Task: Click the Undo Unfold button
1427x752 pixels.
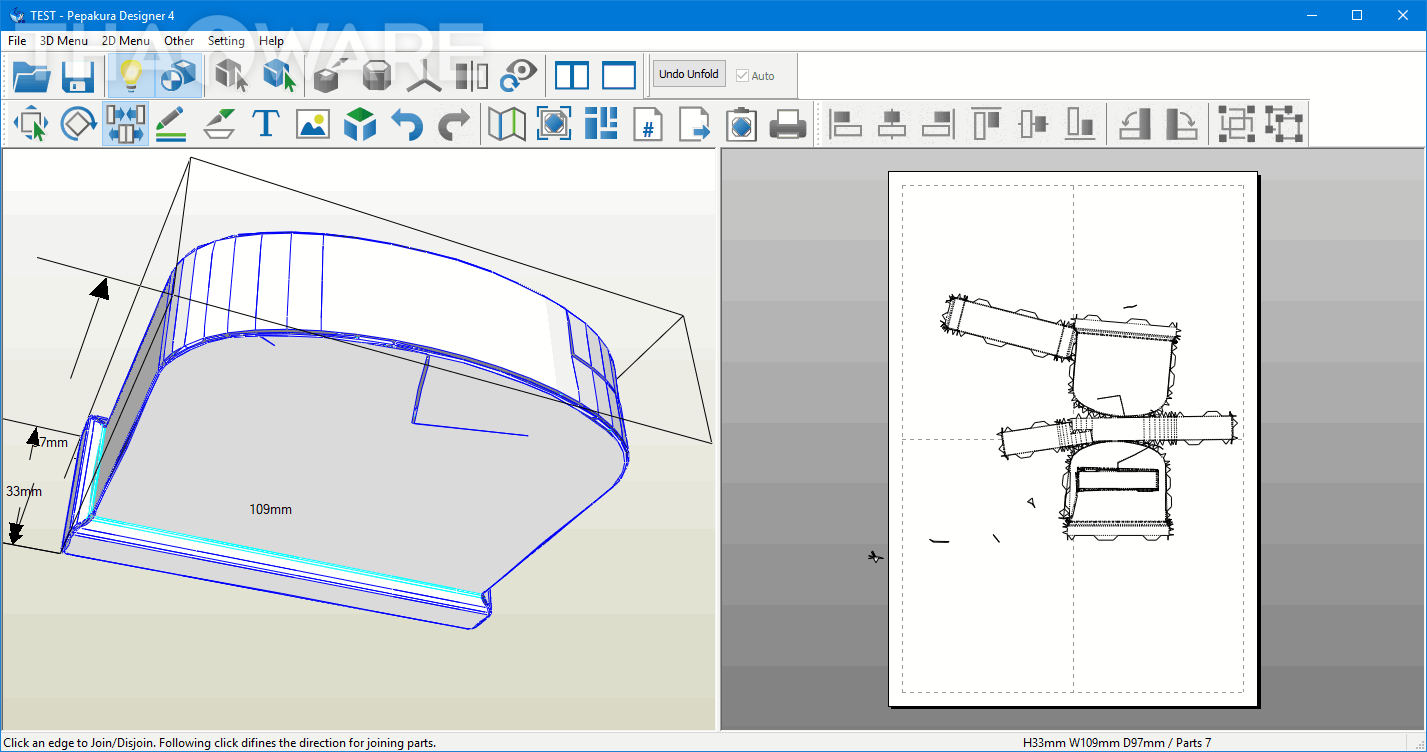Action: (688, 75)
